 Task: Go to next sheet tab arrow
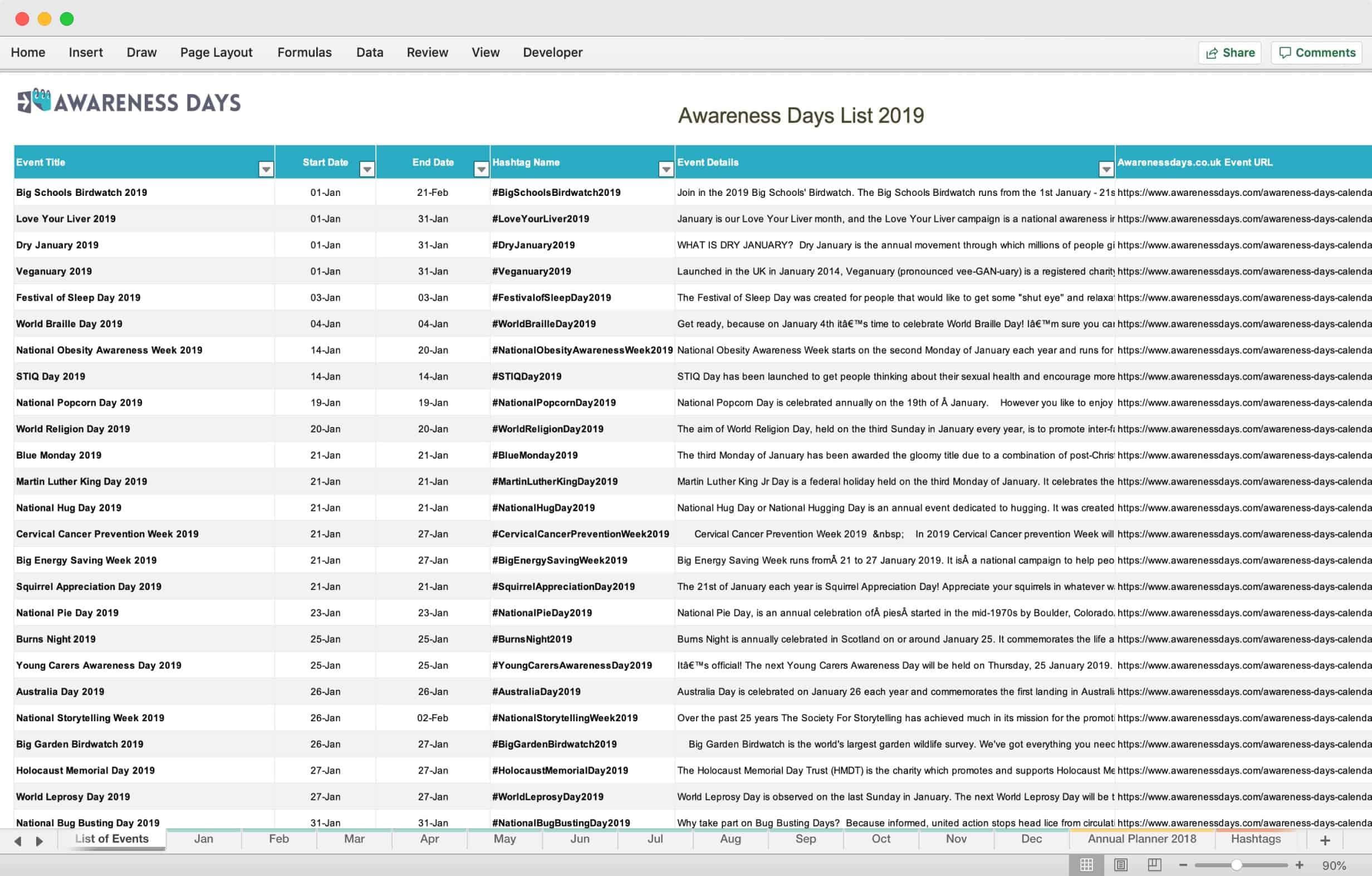pyautogui.click(x=39, y=841)
